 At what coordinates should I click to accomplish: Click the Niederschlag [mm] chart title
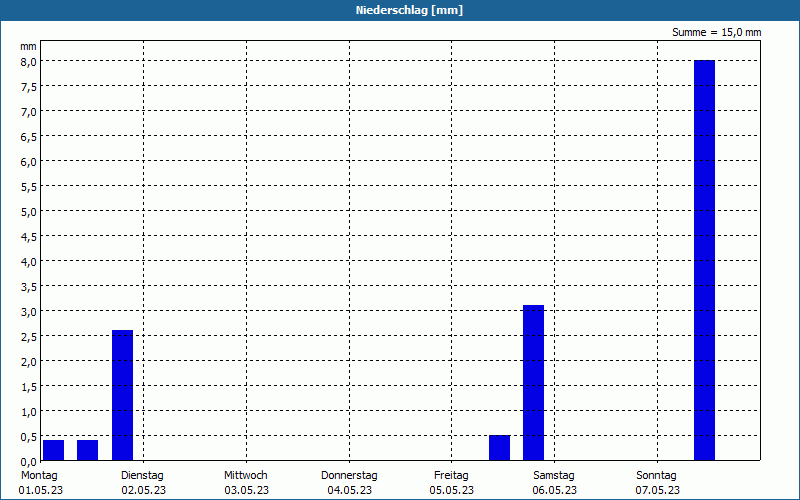(x=409, y=10)
